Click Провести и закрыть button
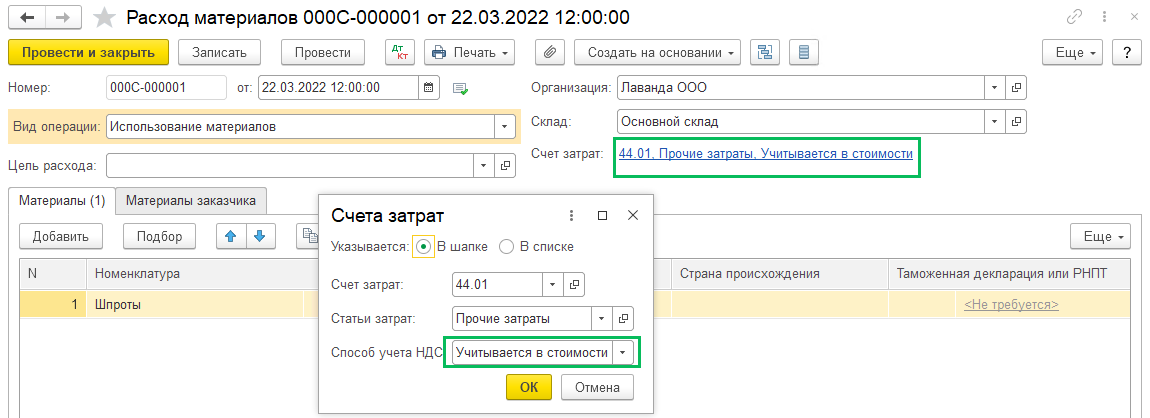Image resolution: width=1150 pixels, height=418 pixels. [x=88, y=52]
